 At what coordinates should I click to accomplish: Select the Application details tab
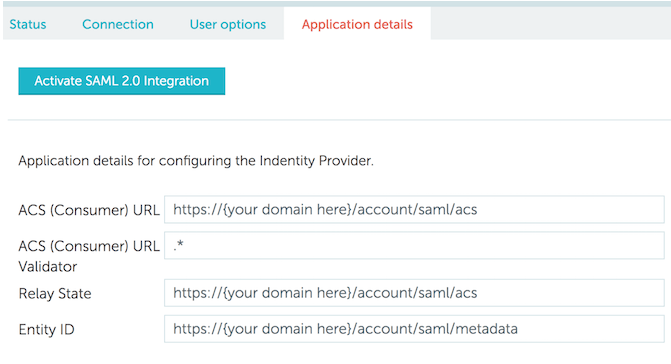point(357,24)
